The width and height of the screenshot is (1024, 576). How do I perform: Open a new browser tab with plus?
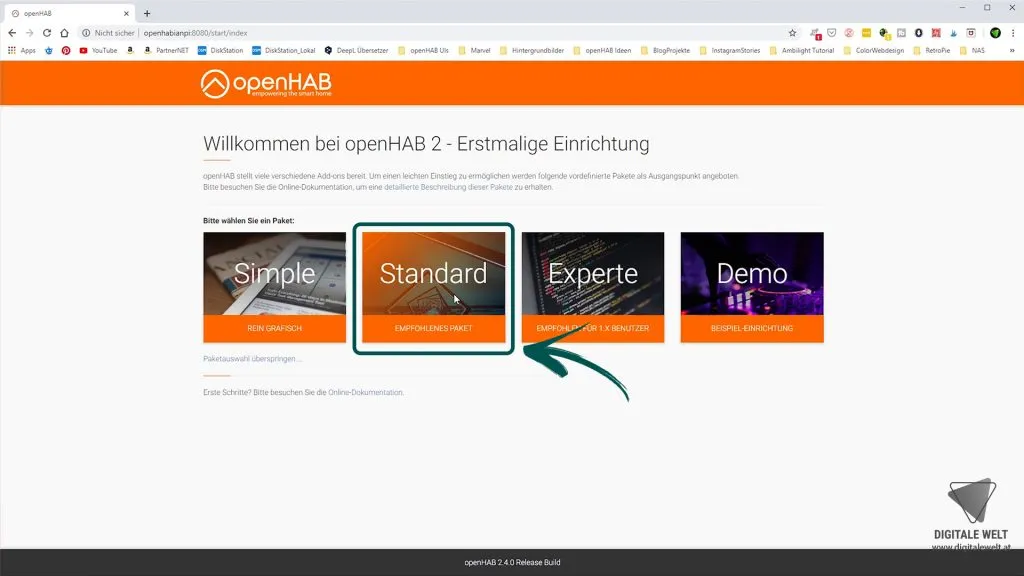(147, 13)
